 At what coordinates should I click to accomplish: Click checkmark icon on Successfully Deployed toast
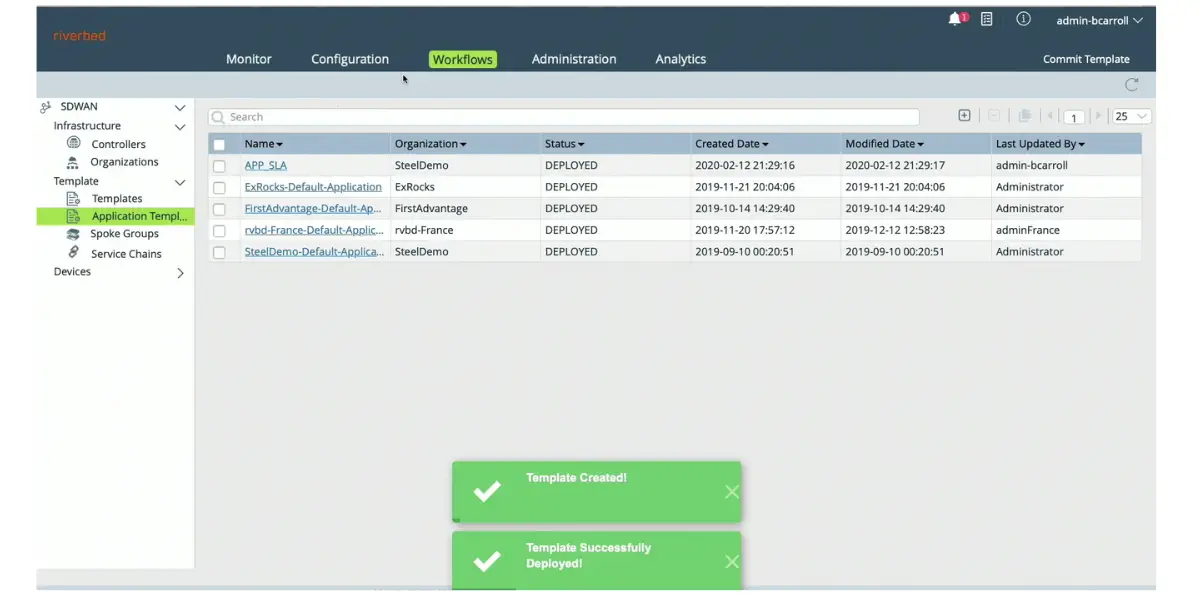(x=487, y=561)
